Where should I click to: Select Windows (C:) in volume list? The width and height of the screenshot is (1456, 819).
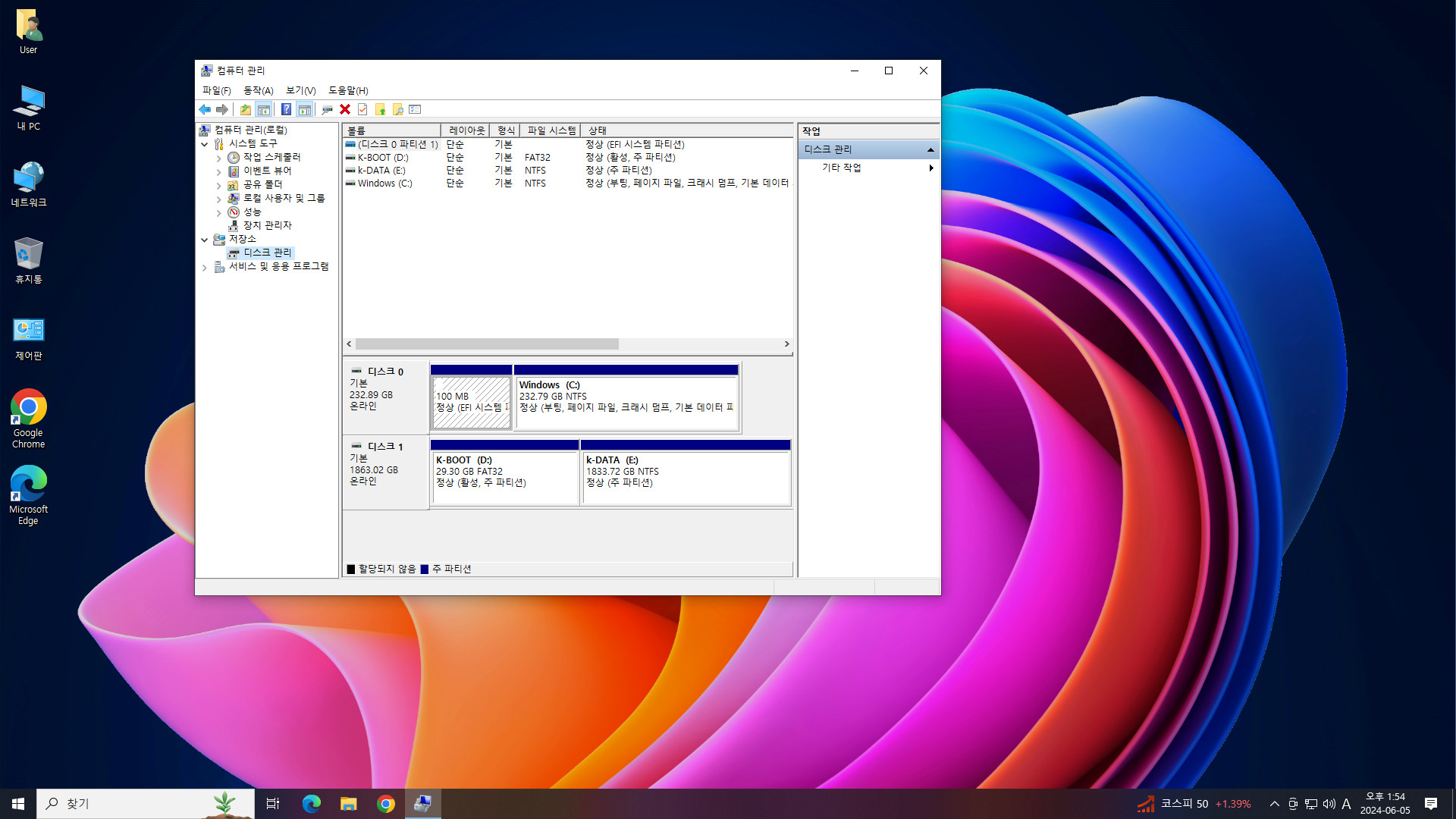568,183
